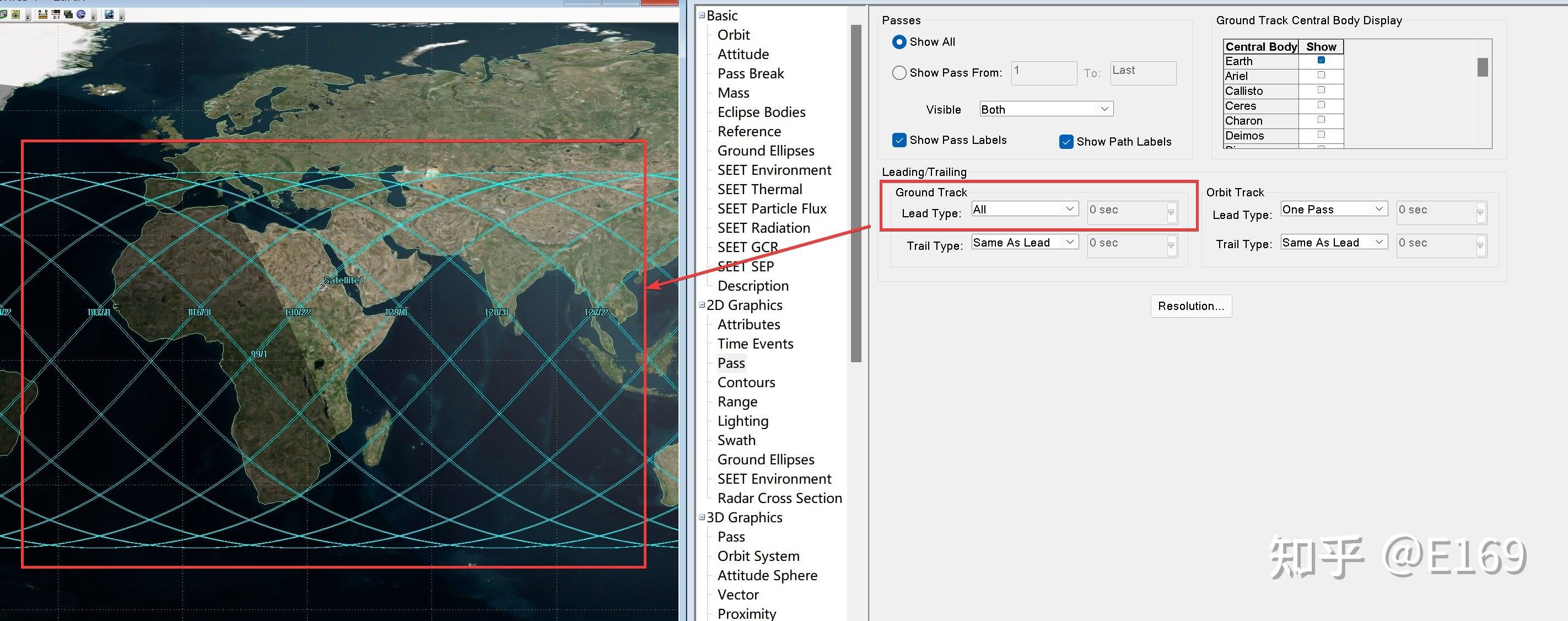Click the Earth imagery globe icon in the toolbar
Screen dimensions: 1568x621
(x=110, y=14)
